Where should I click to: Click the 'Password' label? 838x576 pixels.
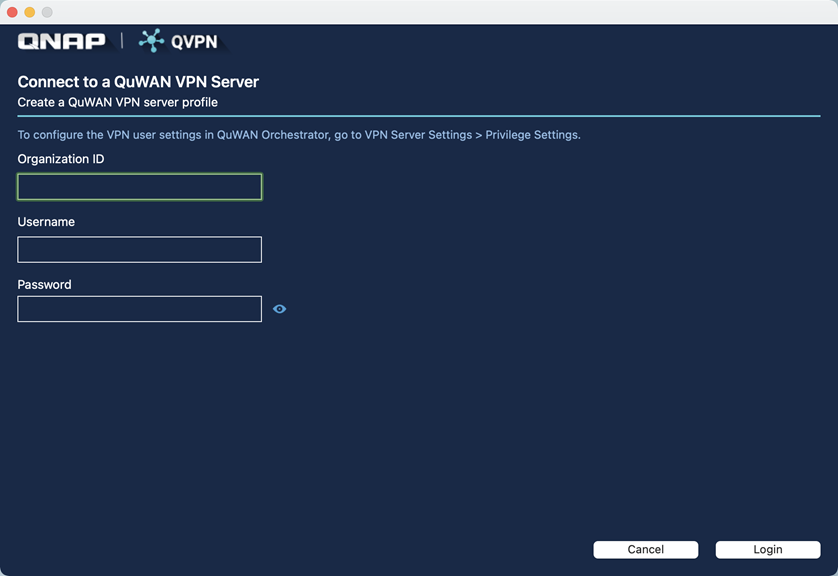(44, 284)
